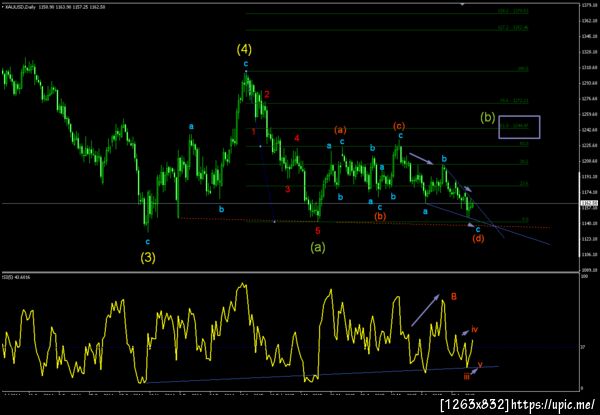Click the chart shift triangle marker at top

(x=462, y=4)
